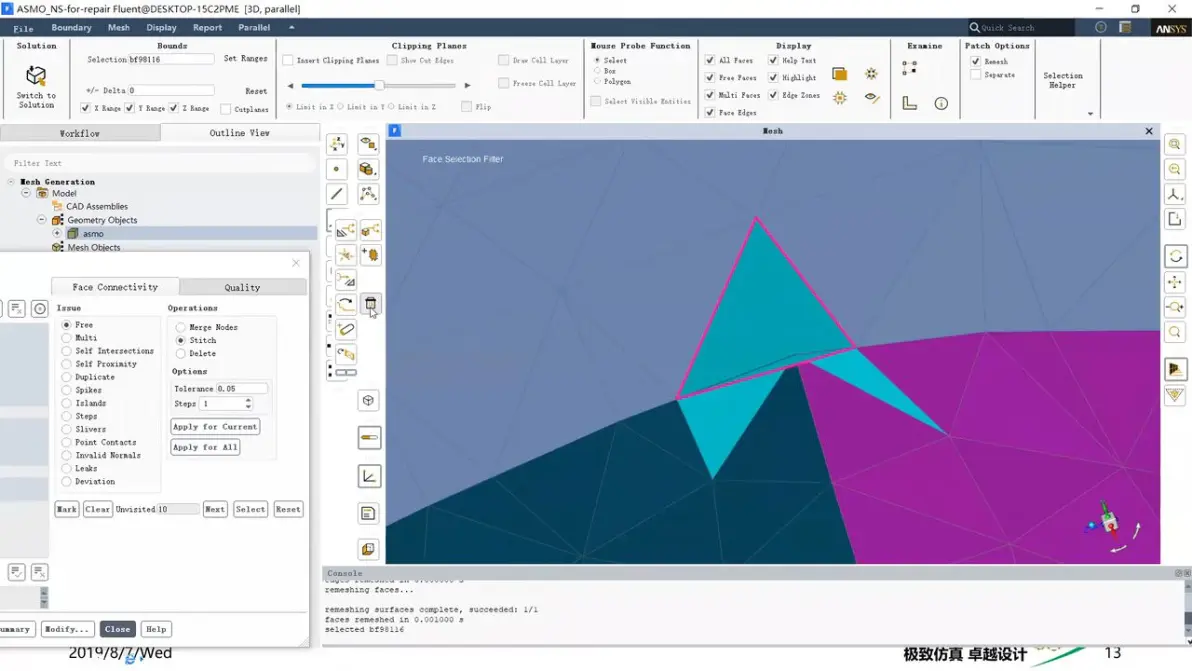Viewport: 1192px width, 671px height.
Task: Adjust the Steps spinner arrows
Action: [x=248, y=404]
